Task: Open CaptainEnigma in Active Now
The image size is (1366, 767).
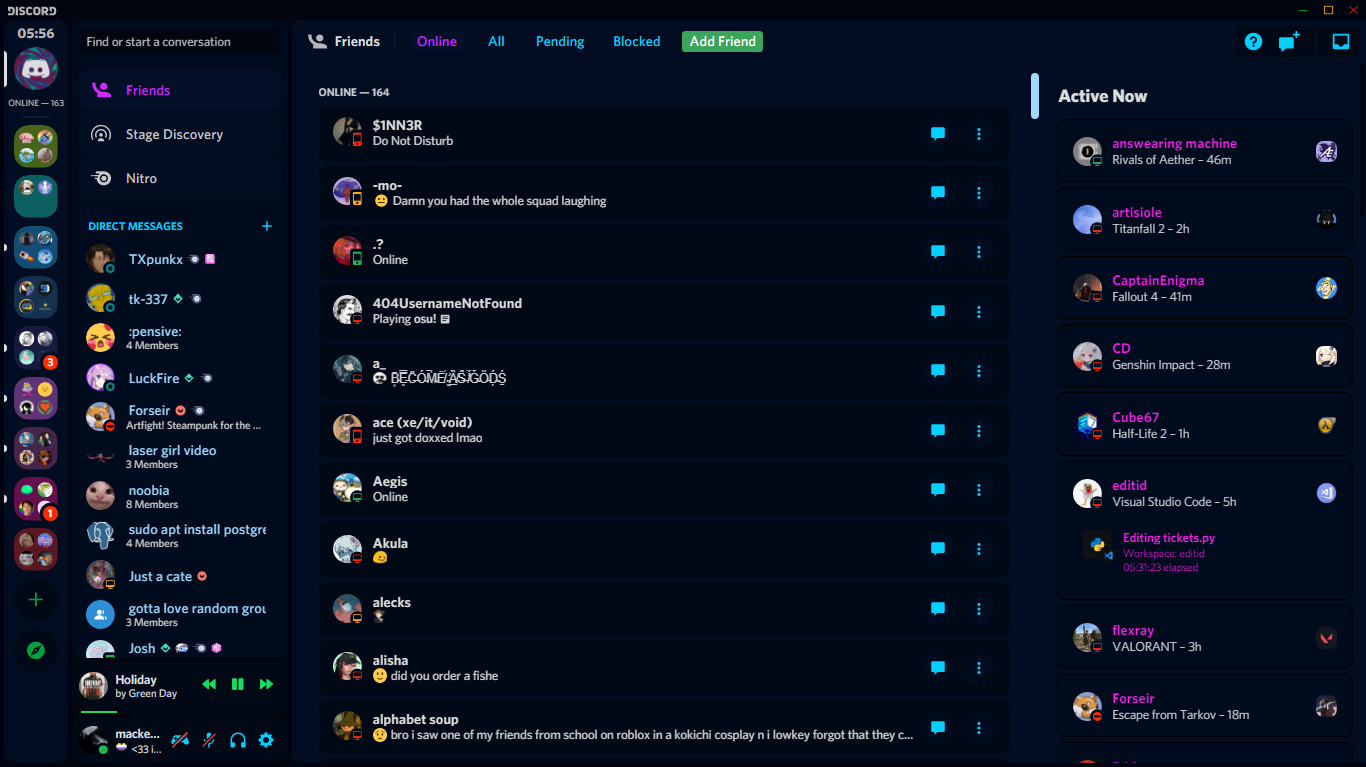Action: coord(1204,288)
